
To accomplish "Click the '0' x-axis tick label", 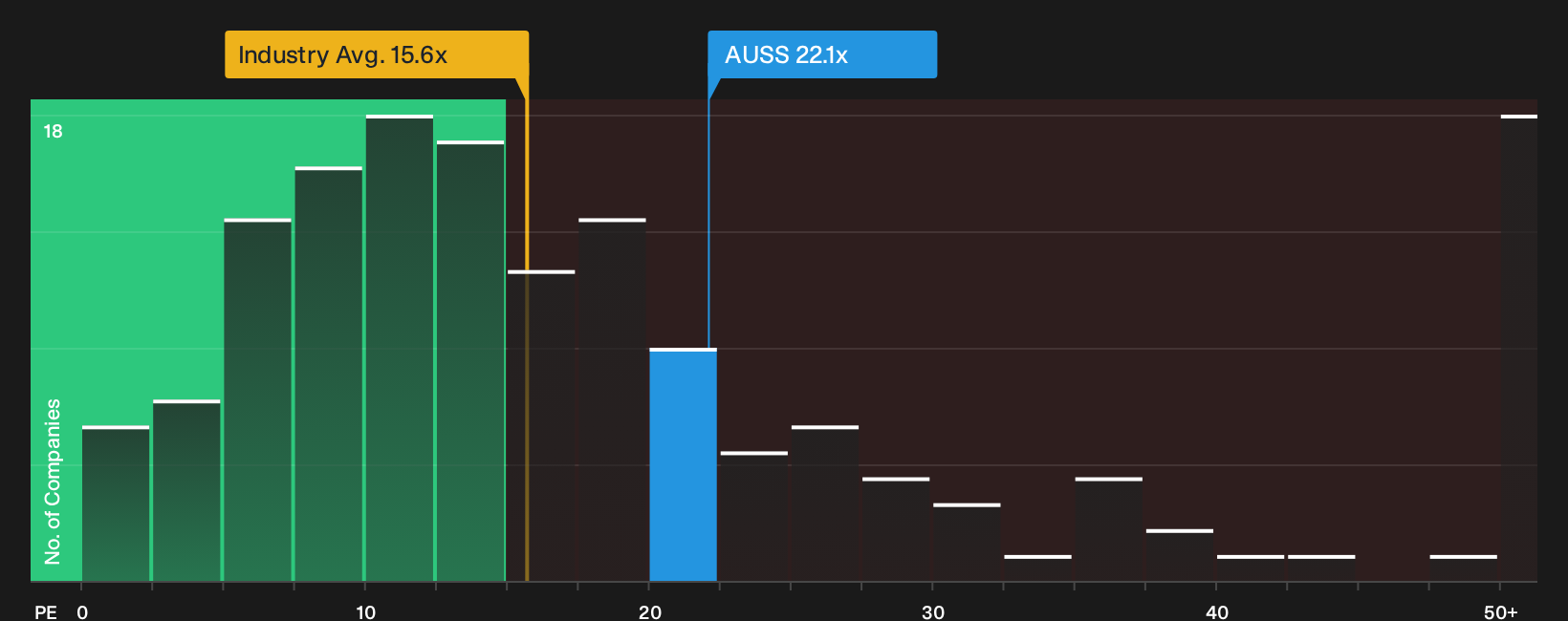I will pyautogui.click(x=82, y=611).
